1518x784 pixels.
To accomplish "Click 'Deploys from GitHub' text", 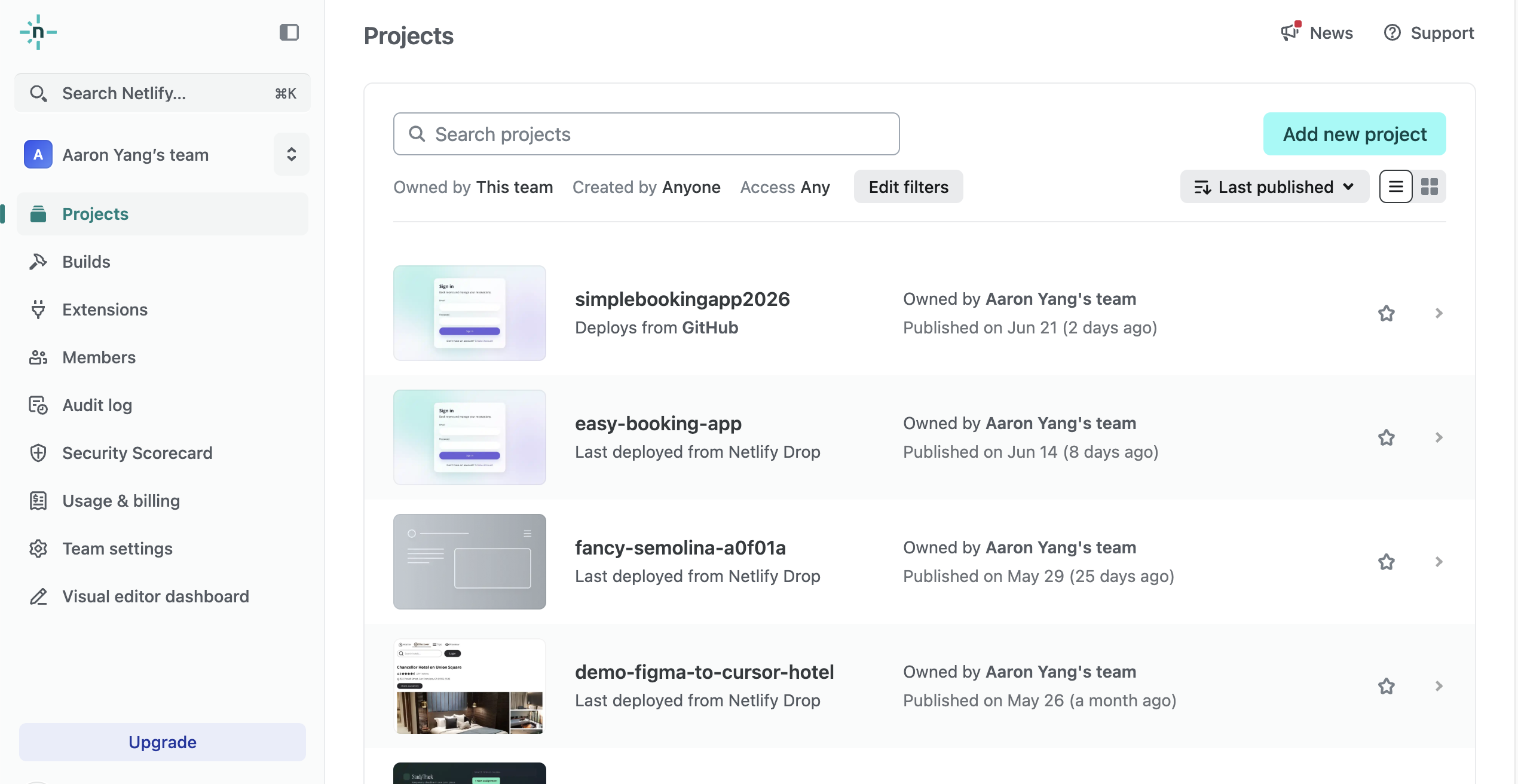I will click(656, 327).
